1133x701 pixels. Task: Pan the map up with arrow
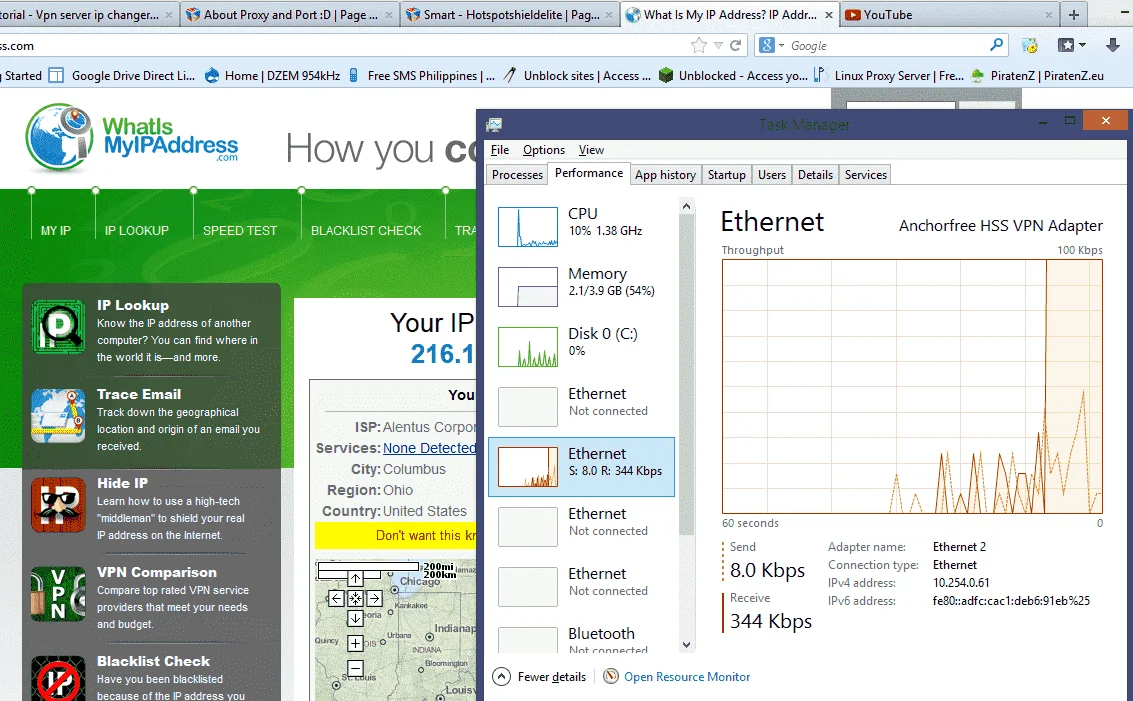pyautogui.click(x=356, y=579)
